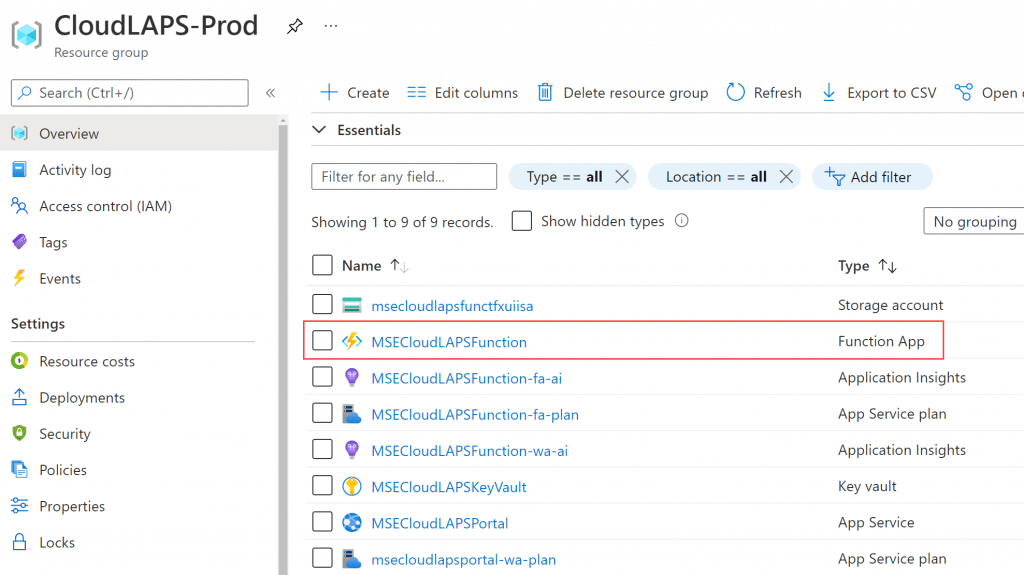
Task: Sort the list by Name column arrows
Action: click(399, 266)
